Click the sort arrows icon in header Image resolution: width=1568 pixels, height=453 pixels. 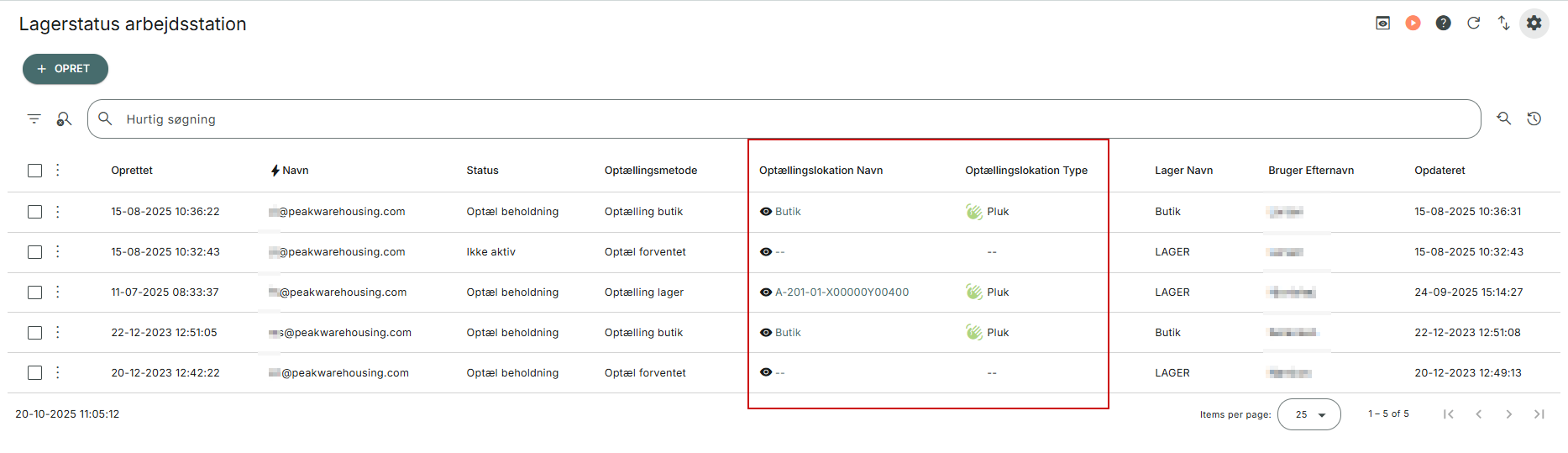(x=1503, y=24)
